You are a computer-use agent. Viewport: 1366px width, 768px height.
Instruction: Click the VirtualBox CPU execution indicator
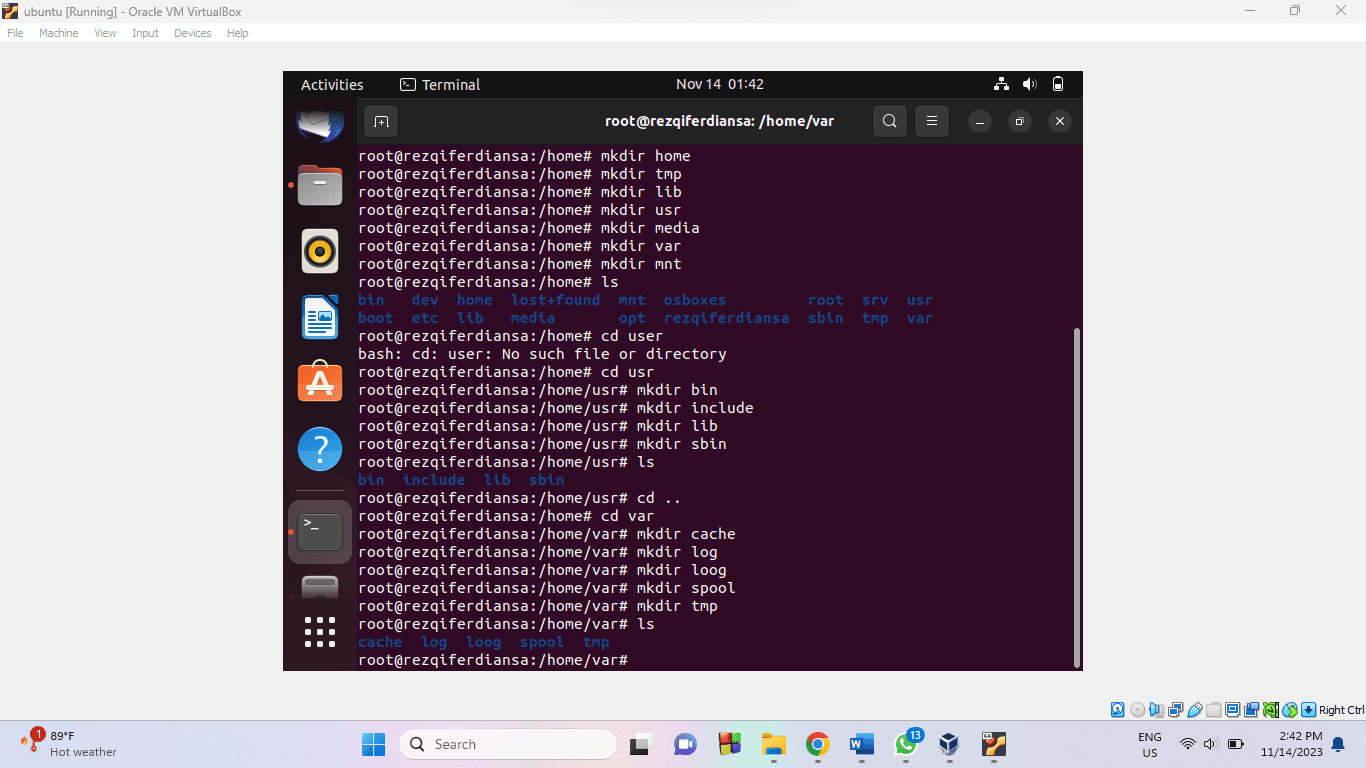click(x=1271, y=710)
